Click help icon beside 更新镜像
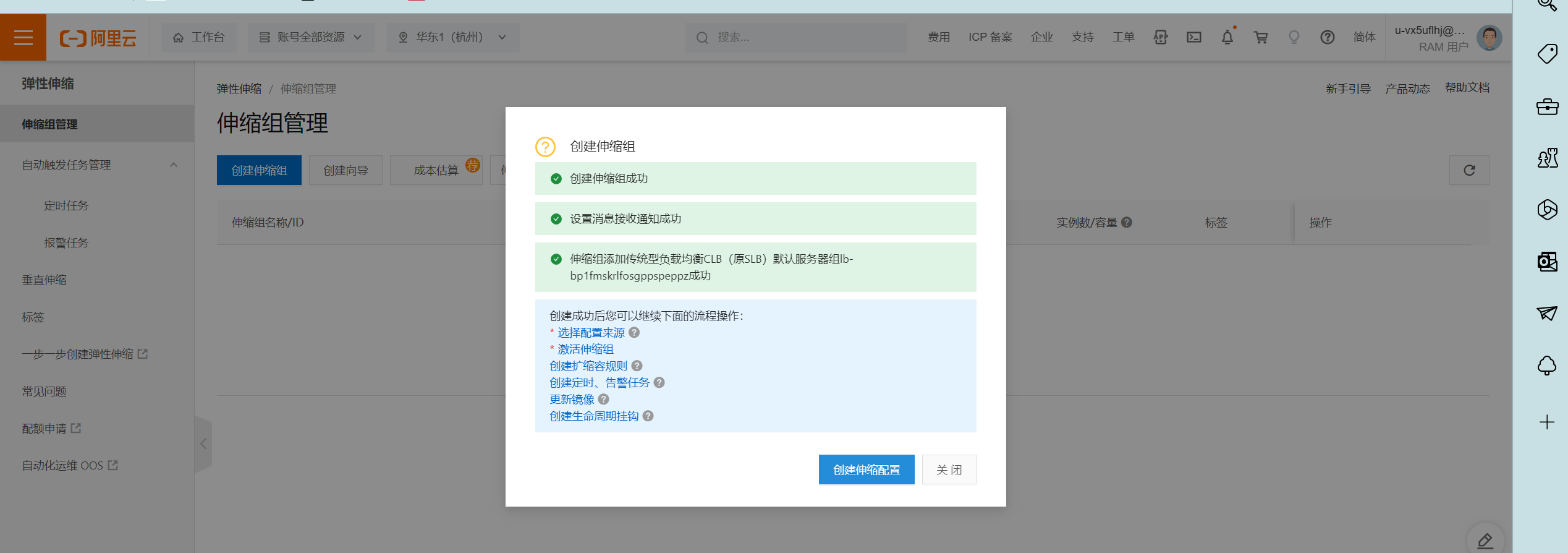1568x553 pixels. tap(604, 399)
